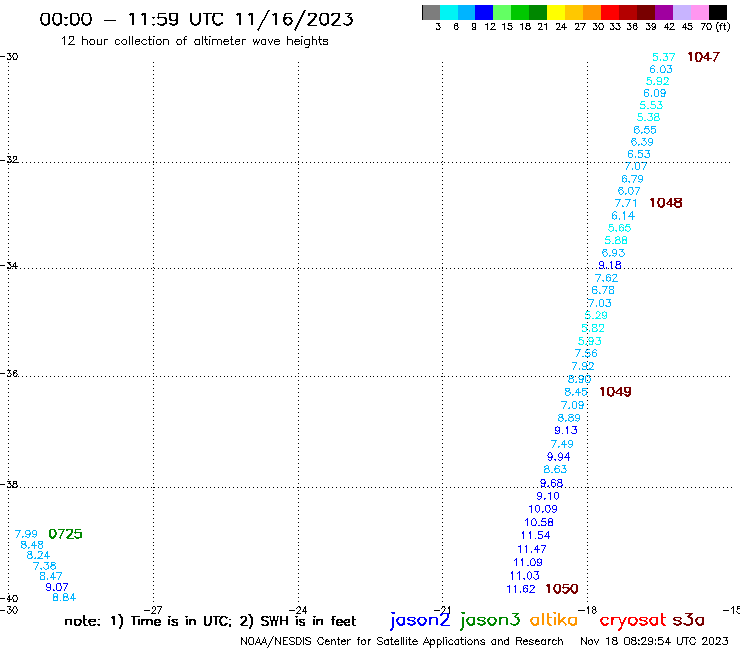
Task: Select the altika satellite legend label
Action: (554, 620)
